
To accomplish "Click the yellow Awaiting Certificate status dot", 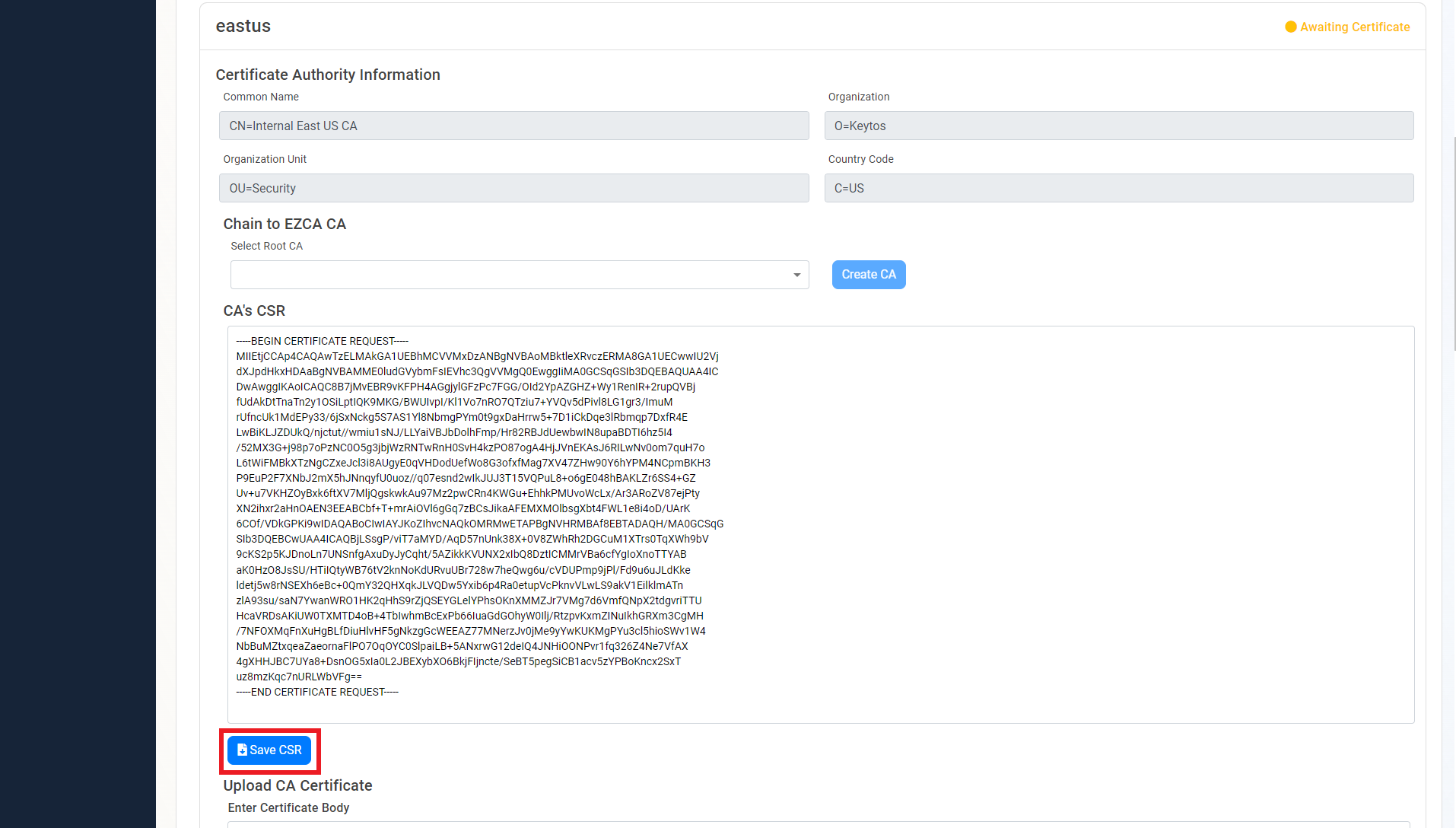I will click(x=1291, y=27).
